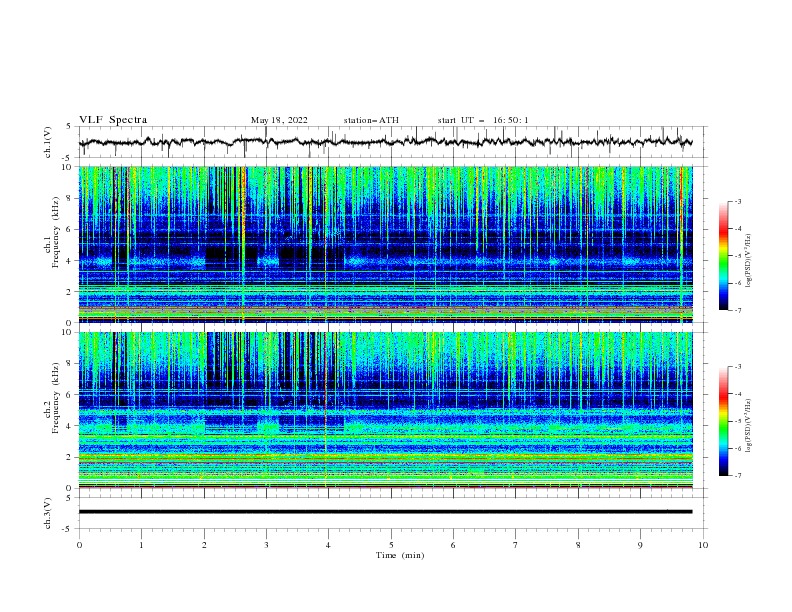Click the time axis tick label "9"
This screenshot has width=792, height=612.
(640, 545)
